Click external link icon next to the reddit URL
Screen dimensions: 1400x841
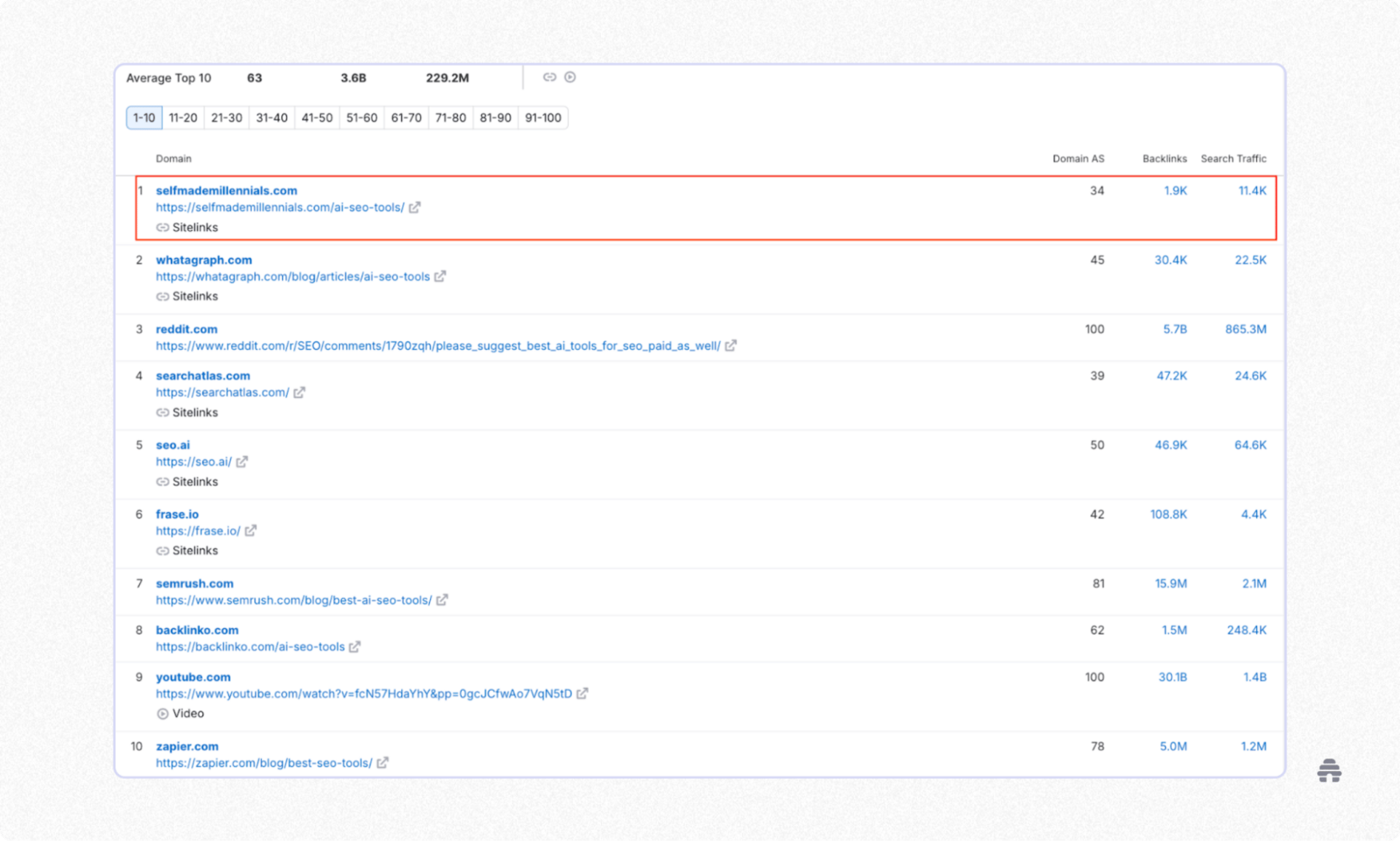point(731,346)
